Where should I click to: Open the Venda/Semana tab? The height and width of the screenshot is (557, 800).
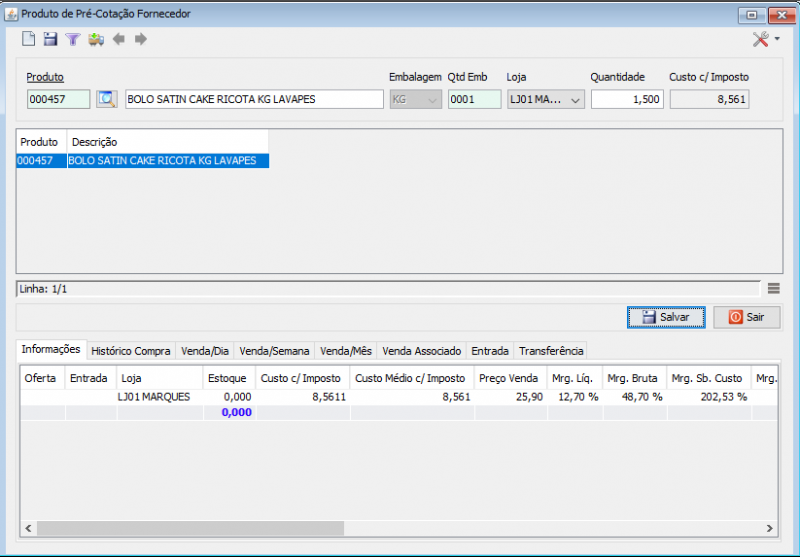(x=274, y=351)
